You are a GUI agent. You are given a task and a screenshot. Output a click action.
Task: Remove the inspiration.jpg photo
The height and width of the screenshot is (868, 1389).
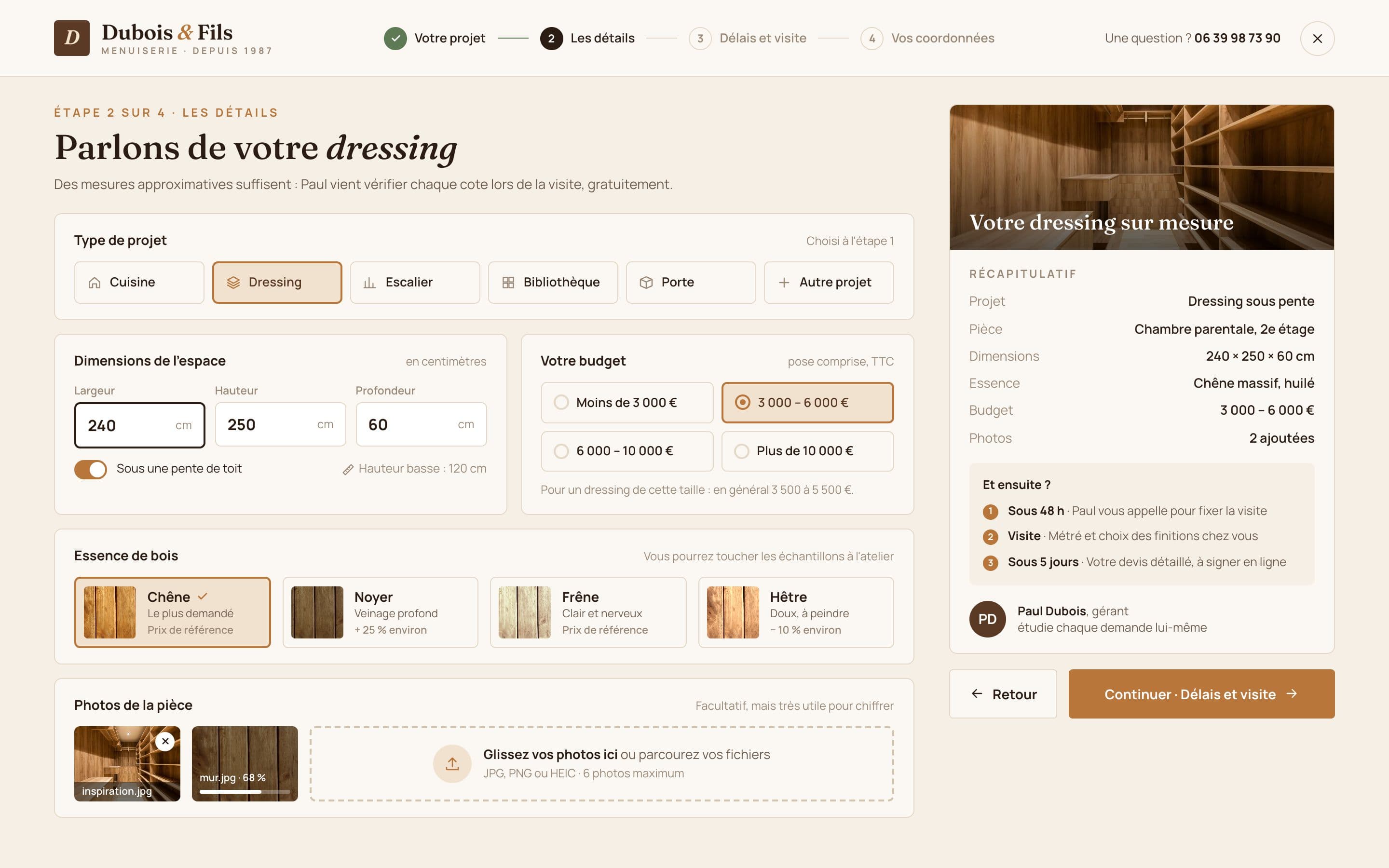[x=165, y=741]
